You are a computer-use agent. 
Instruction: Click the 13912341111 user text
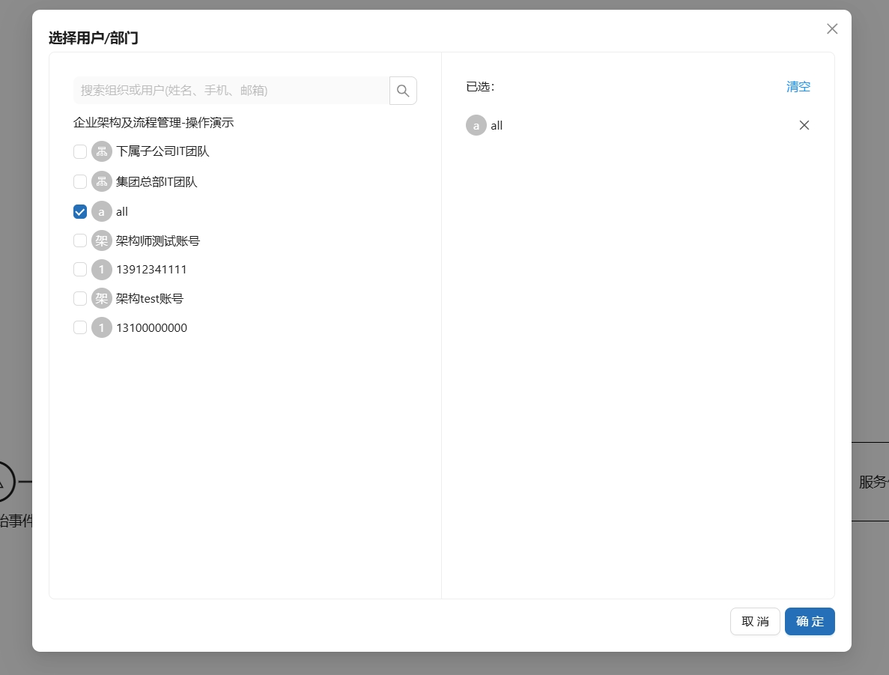tap(151, 269)
